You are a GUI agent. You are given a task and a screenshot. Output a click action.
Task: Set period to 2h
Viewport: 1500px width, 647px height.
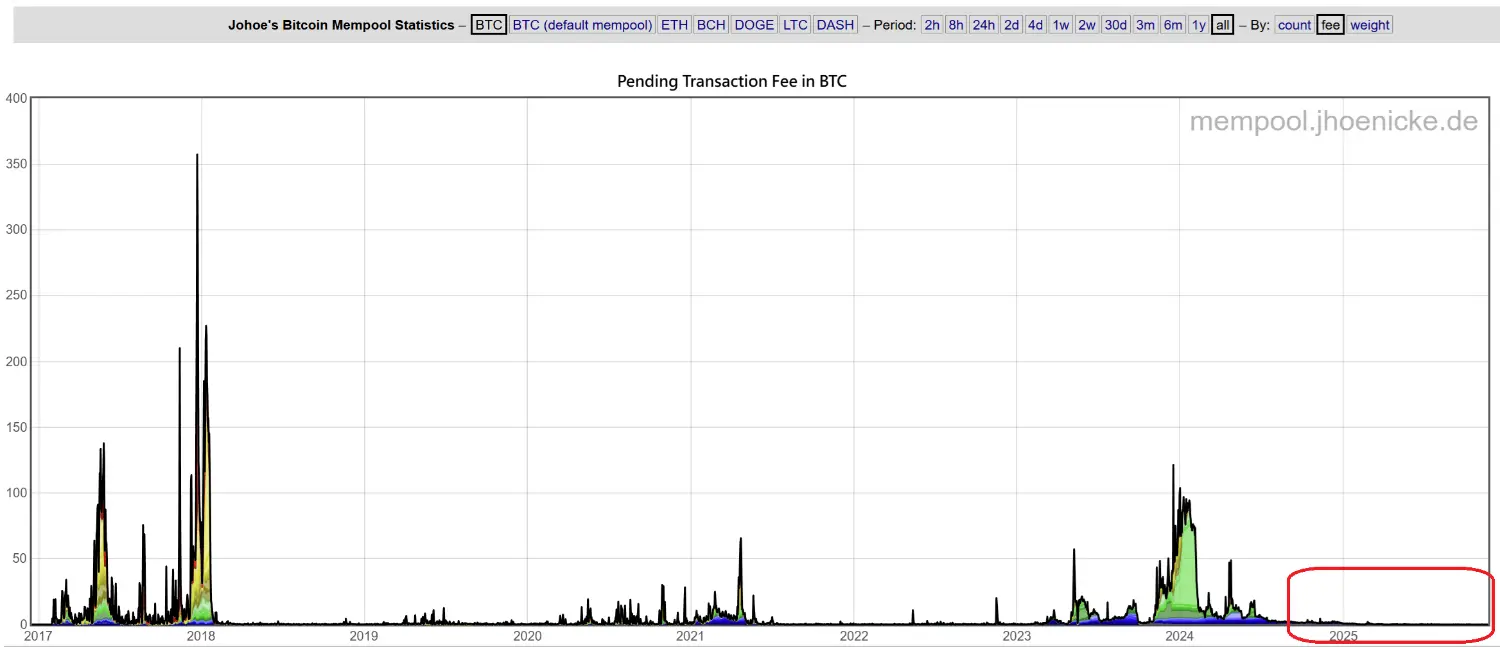pos(932,25)
